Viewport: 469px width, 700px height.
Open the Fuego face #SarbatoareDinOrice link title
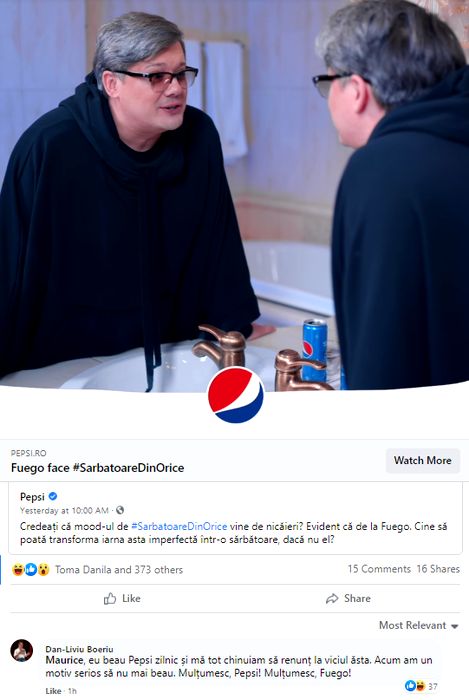(x=97, y=467)
